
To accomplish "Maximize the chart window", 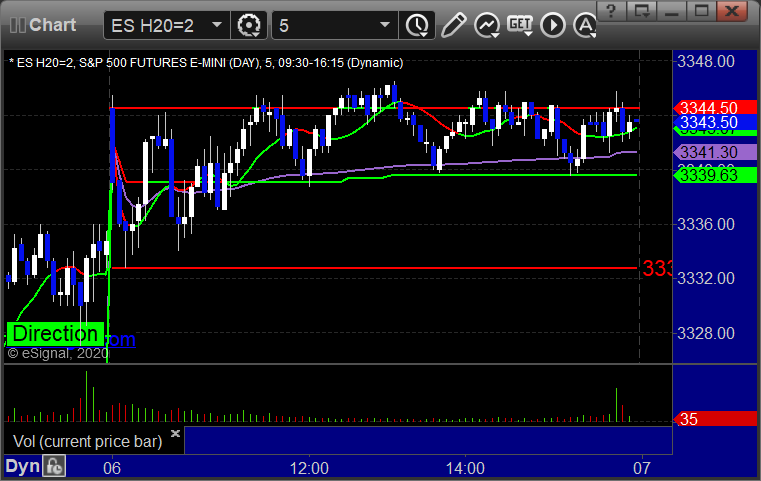I will tap(701, 10).
